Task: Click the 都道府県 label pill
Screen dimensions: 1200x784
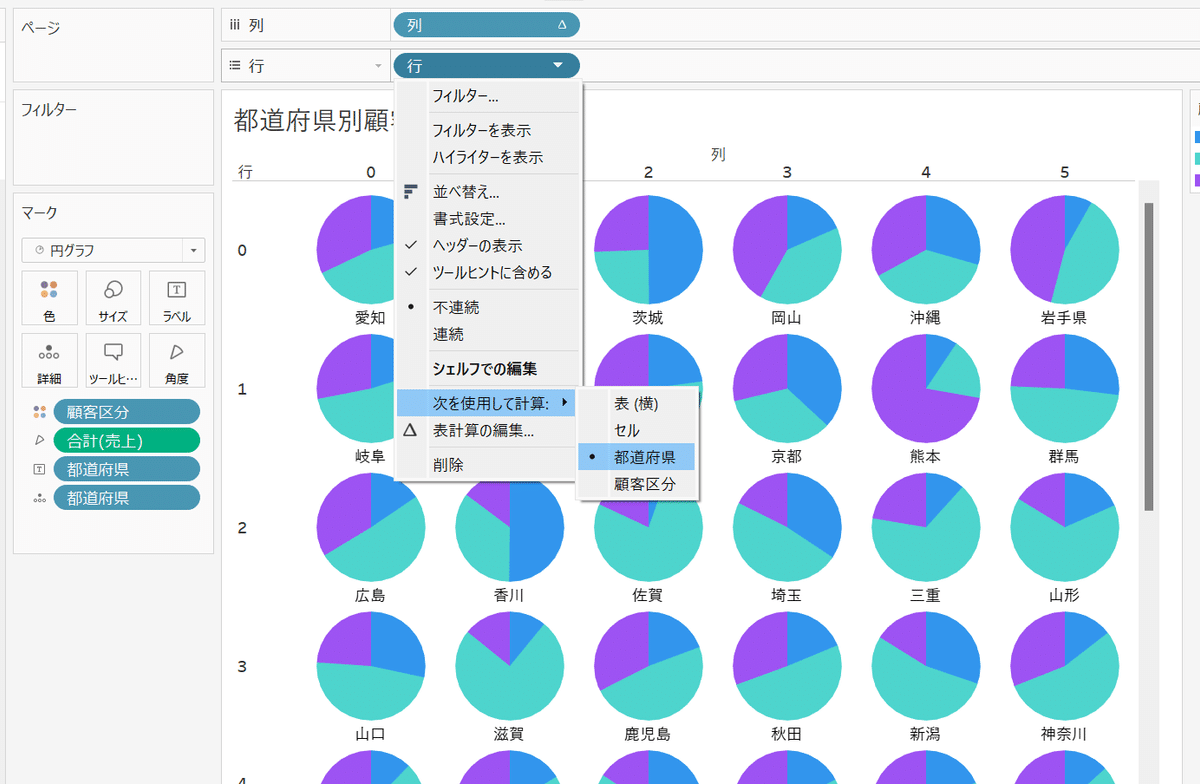Action: 127,469
